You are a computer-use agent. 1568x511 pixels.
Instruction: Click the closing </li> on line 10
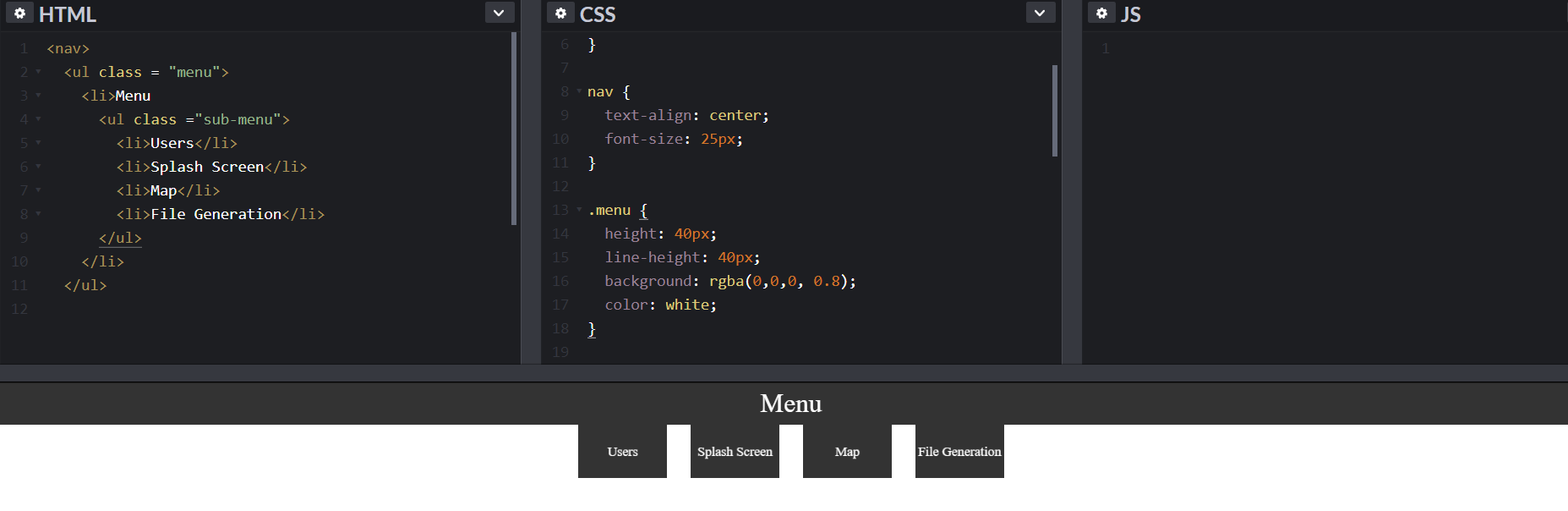[103, 261]
